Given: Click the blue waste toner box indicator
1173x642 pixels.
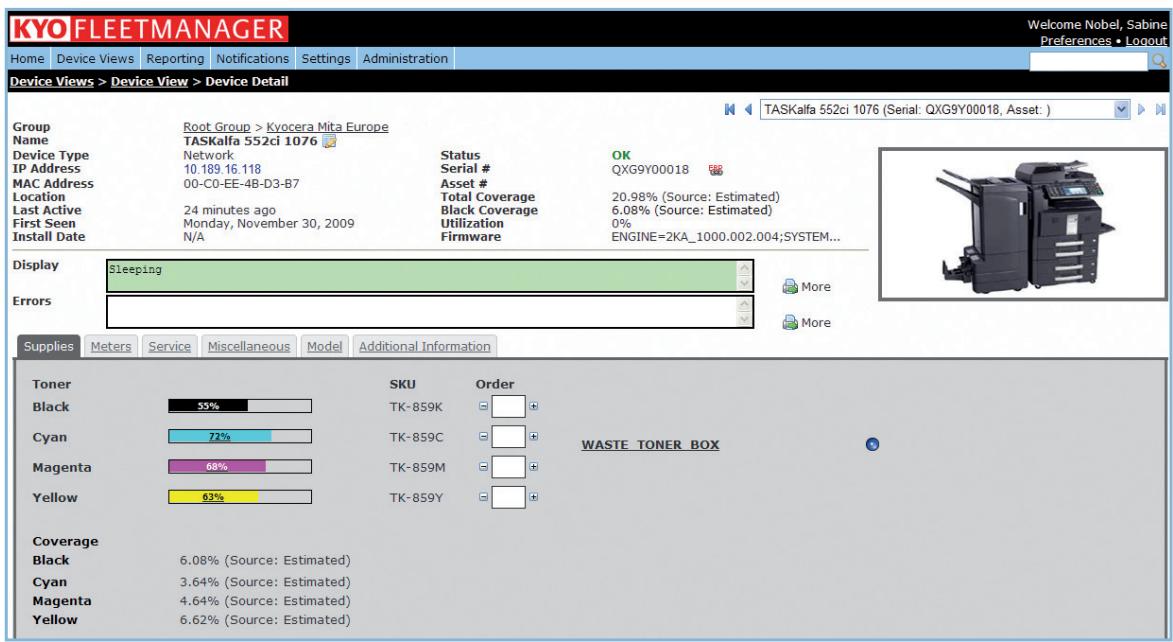Looking at the screenshot, I should tap(872, 444).
